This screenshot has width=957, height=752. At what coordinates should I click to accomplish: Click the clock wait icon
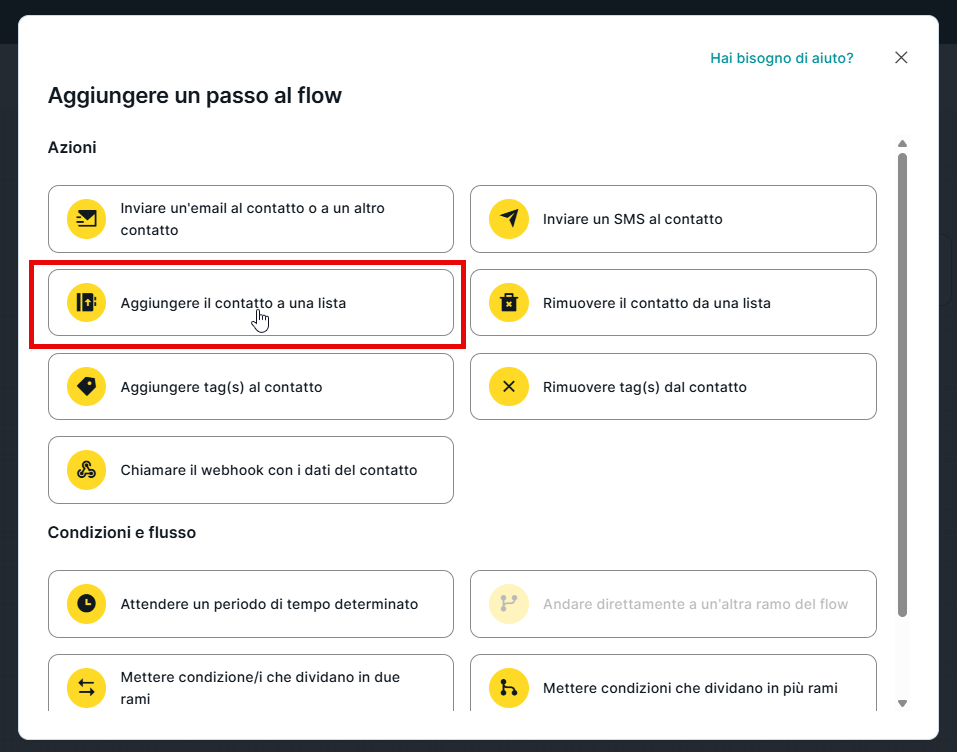point(86,604)
